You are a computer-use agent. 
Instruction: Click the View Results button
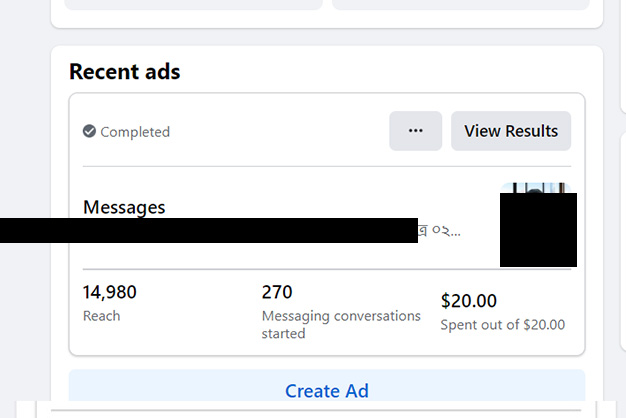511,131
